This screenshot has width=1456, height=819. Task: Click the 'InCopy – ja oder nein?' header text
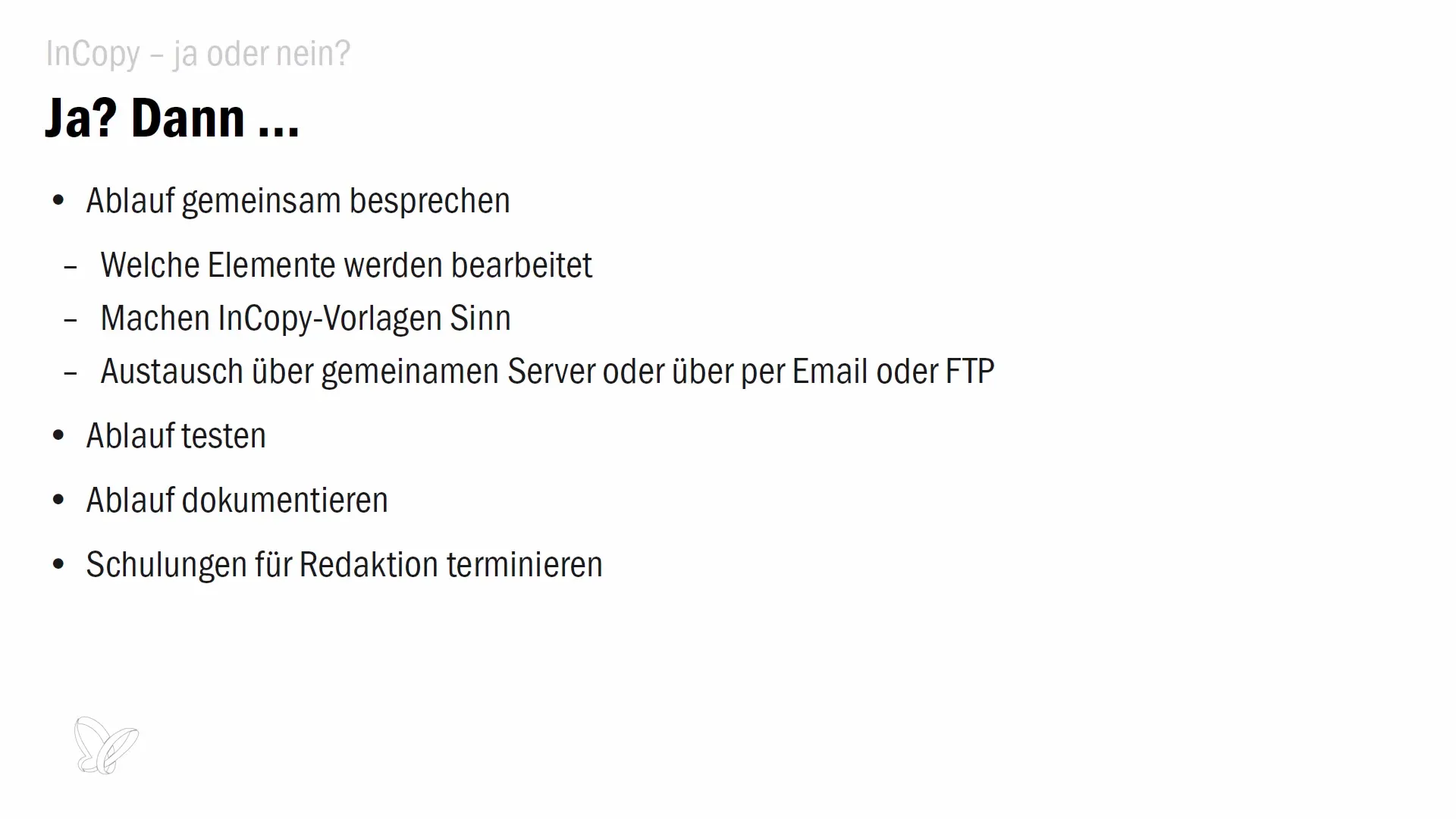pos(198,53)
